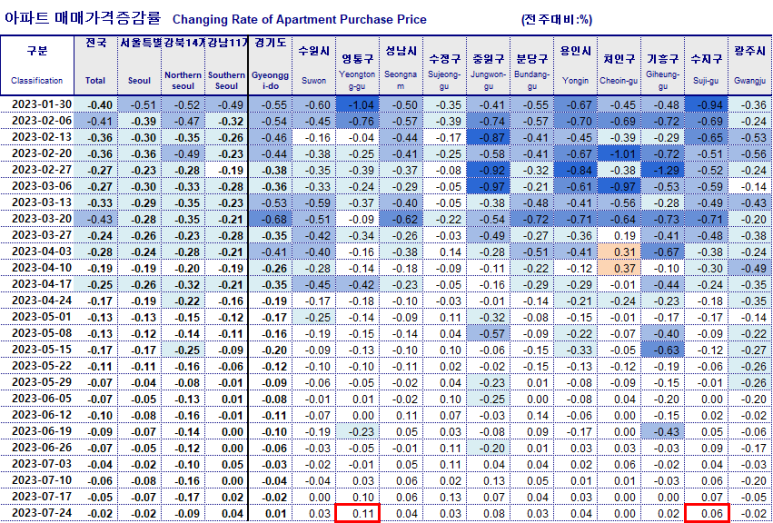The width and height of the screenshot is (773, 523).
Task: Click the date cell '2023-05-22'
Action: (x=37, y=366)
